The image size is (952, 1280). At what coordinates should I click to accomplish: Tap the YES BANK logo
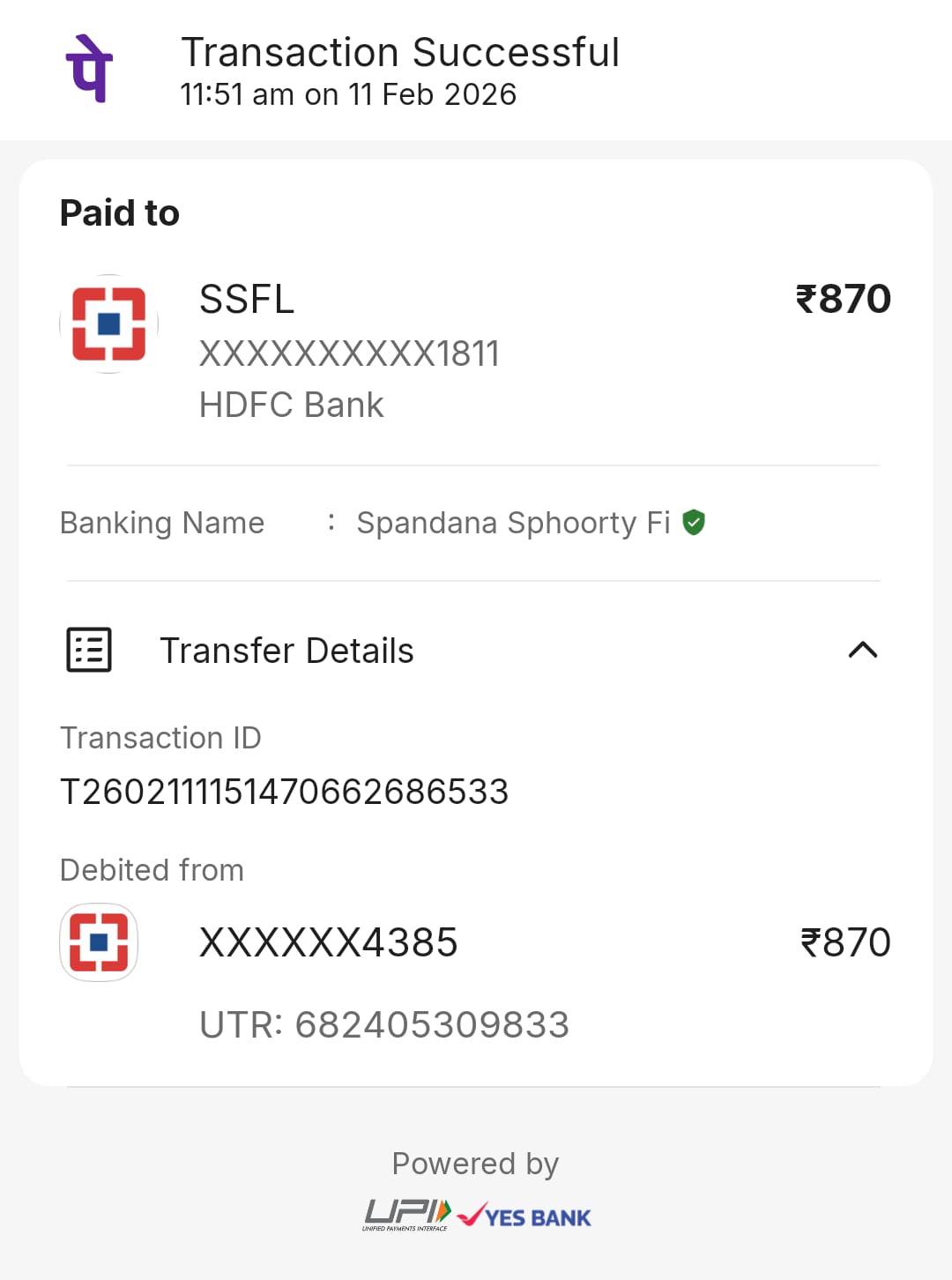(525, 1217)
